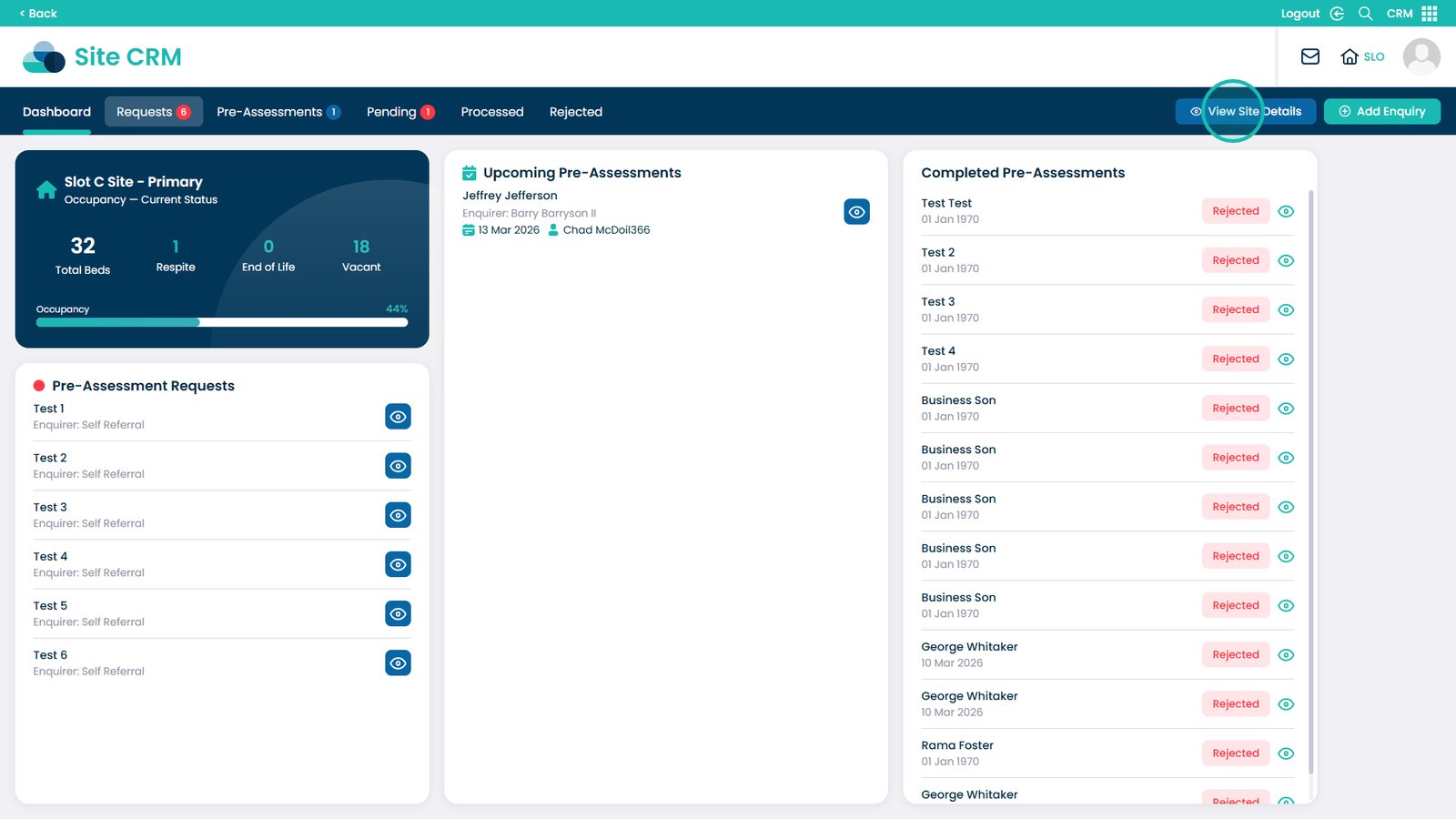Open the Requests tab
The width and height of the screenshot is (1456, 819).
pos(153,112)
